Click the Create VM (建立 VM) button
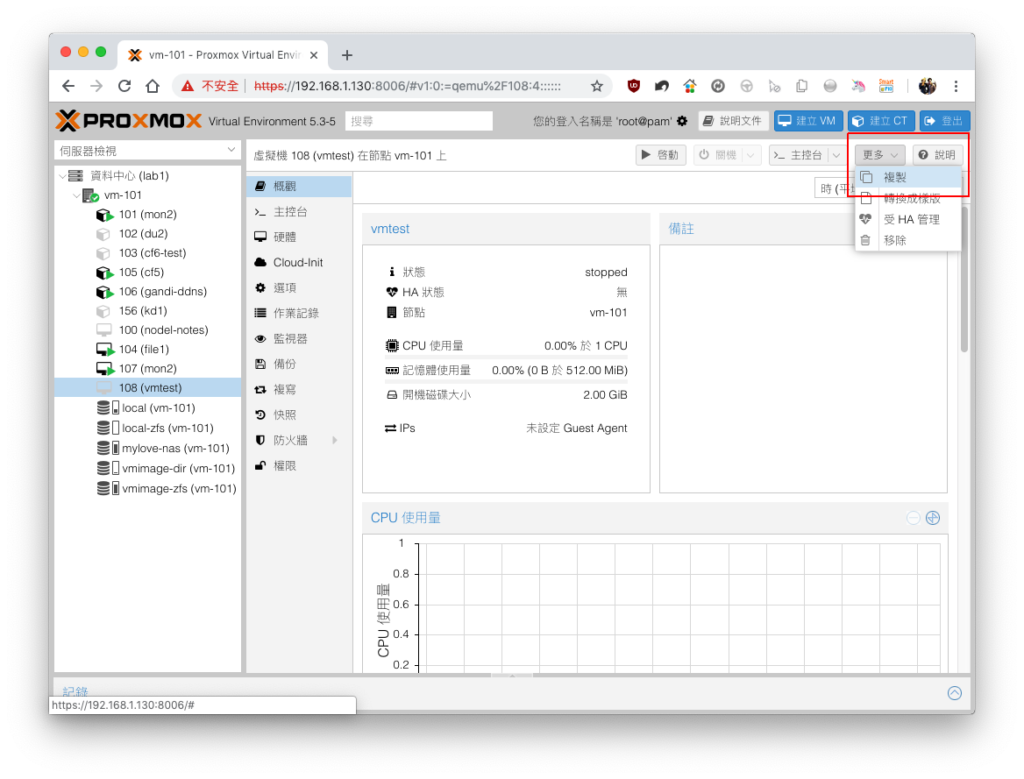The height and width of the screenshot is (779, 1024). [x=808, y=121]
